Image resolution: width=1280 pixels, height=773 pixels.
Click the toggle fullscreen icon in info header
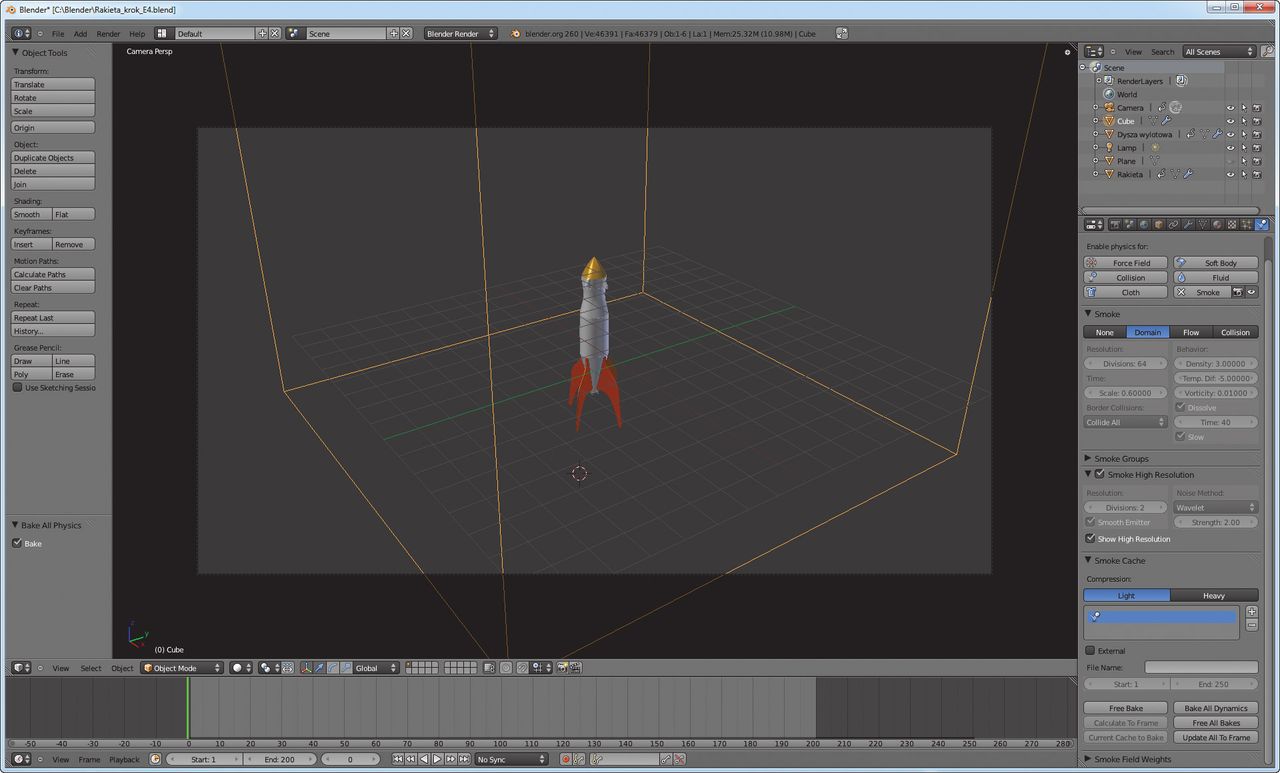pos(842,33)
